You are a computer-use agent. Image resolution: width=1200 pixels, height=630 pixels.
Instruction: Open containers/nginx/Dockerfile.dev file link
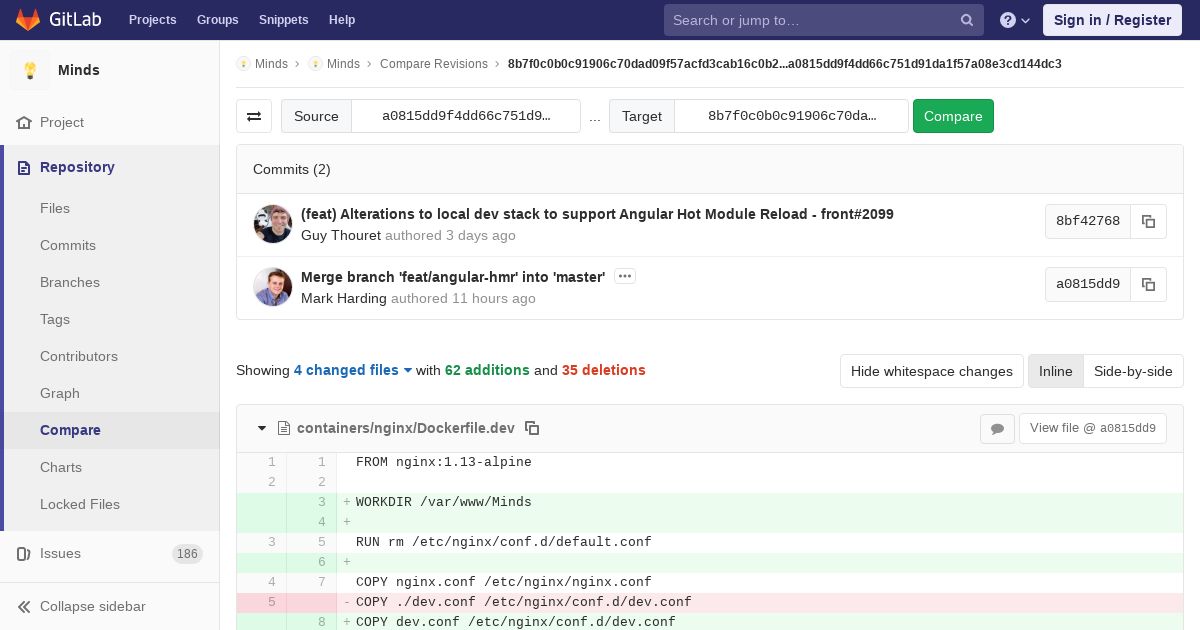point(405,428)
